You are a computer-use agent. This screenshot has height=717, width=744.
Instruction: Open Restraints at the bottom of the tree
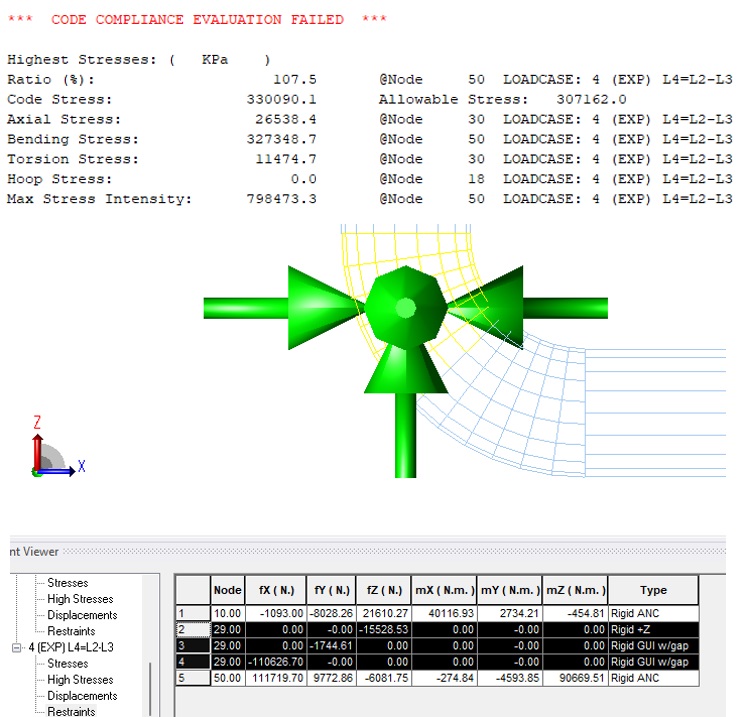click(72, 711)
